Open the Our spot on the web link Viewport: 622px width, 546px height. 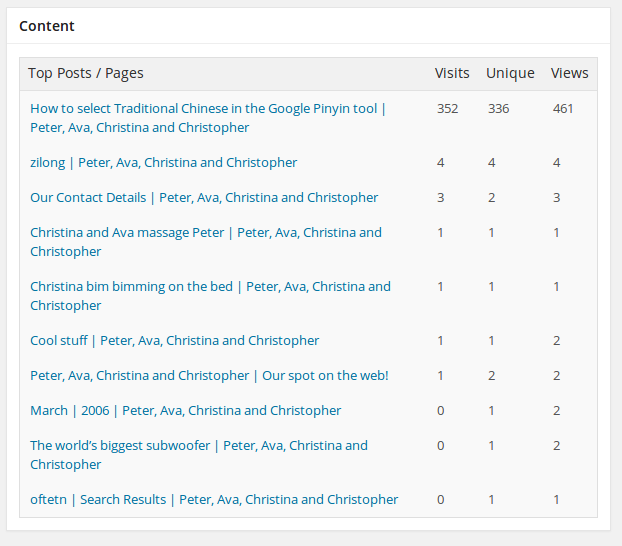pyautogui.click(x=209, y=375)
